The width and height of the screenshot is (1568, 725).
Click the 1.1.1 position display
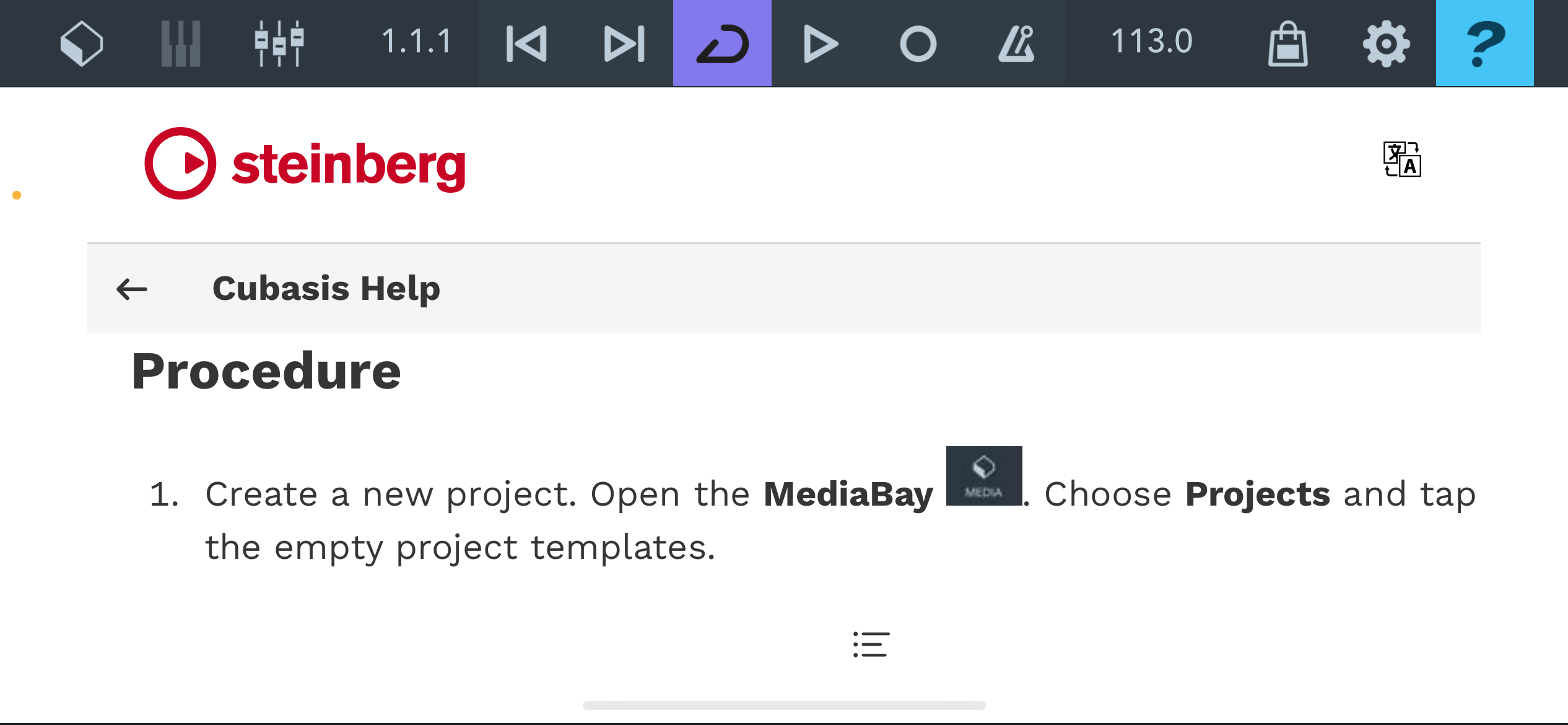[416, 42]
